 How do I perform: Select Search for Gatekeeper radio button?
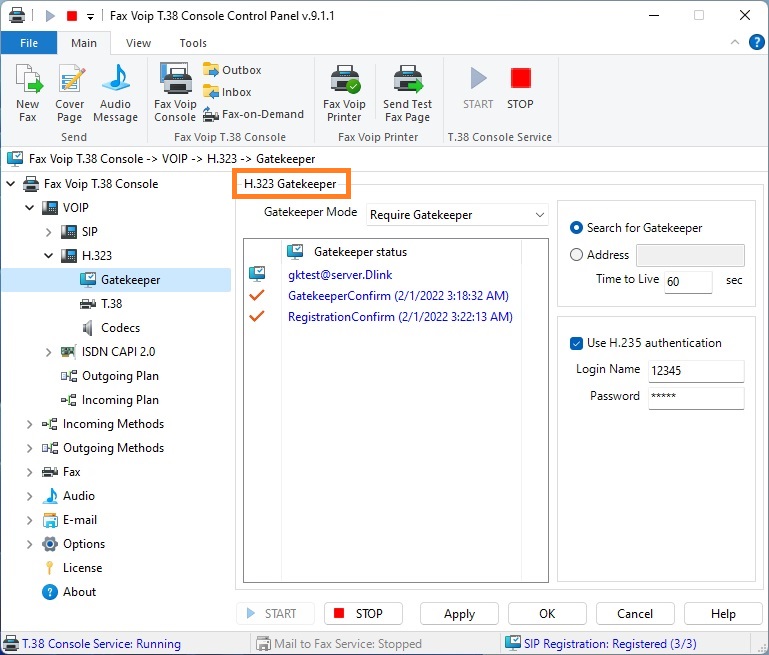[x=576, y=228]
